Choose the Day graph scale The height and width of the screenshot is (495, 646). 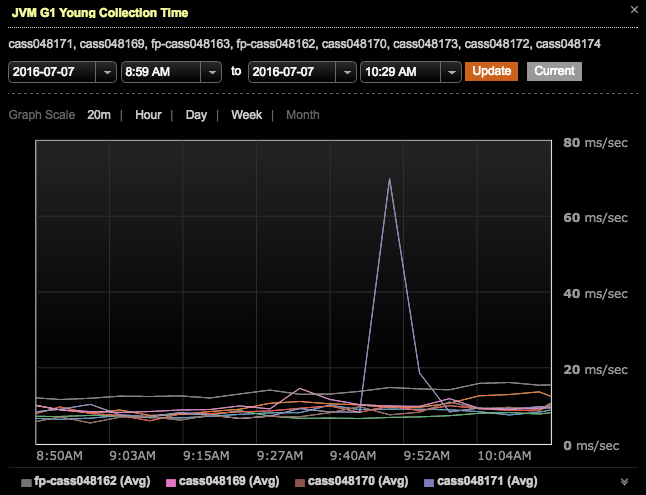coord(196,115)
